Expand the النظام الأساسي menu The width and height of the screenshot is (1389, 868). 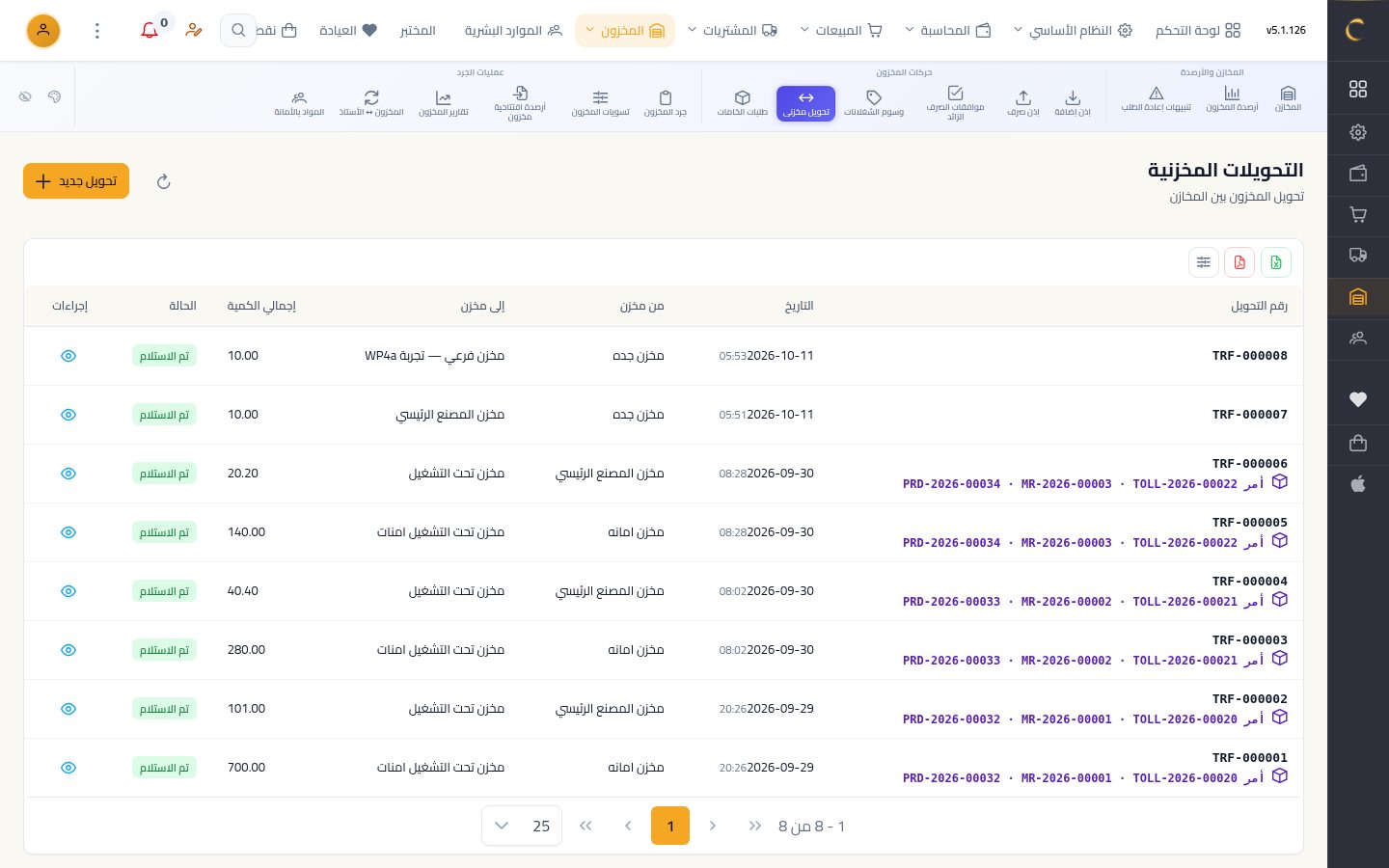[x=1072, y=31]
